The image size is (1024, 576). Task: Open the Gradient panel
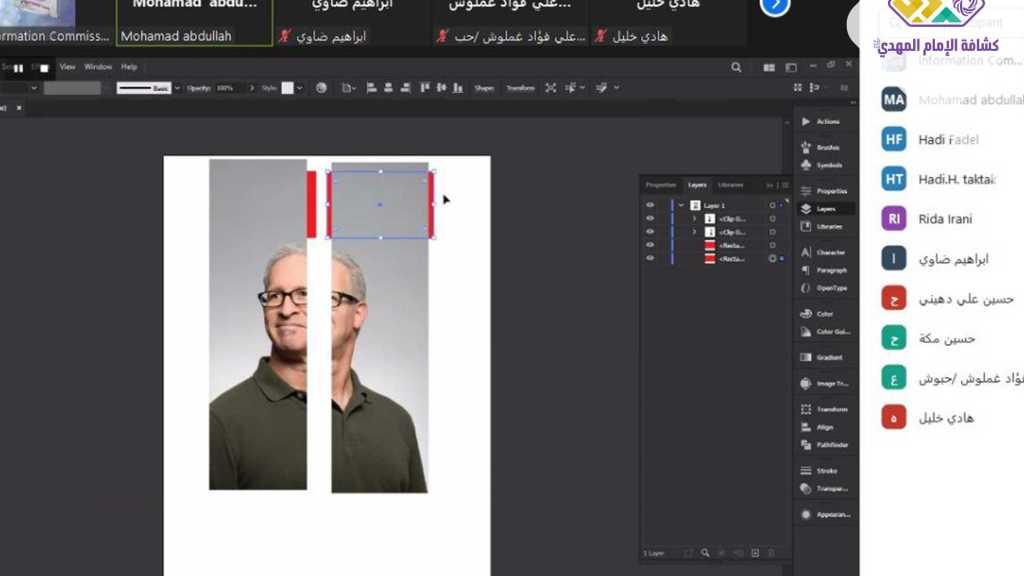click(807, 357)
